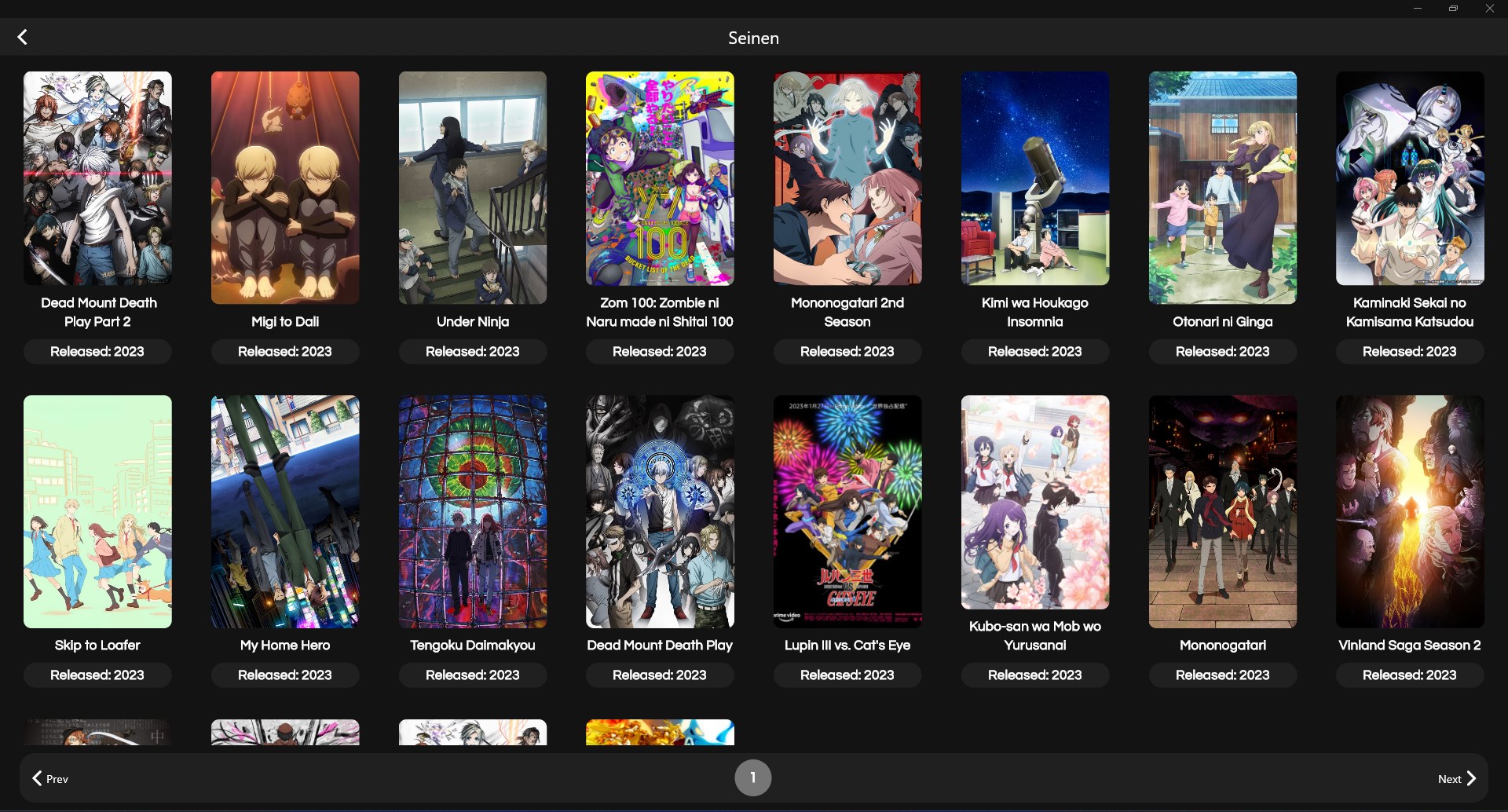This screenshot has width=1508, height=812.
Task: Click the Otonari ni Ginga title
Action: pos(1223,322)
